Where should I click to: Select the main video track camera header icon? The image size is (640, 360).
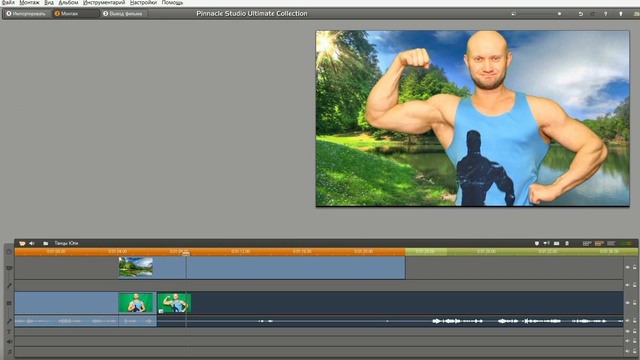point(9,268)
